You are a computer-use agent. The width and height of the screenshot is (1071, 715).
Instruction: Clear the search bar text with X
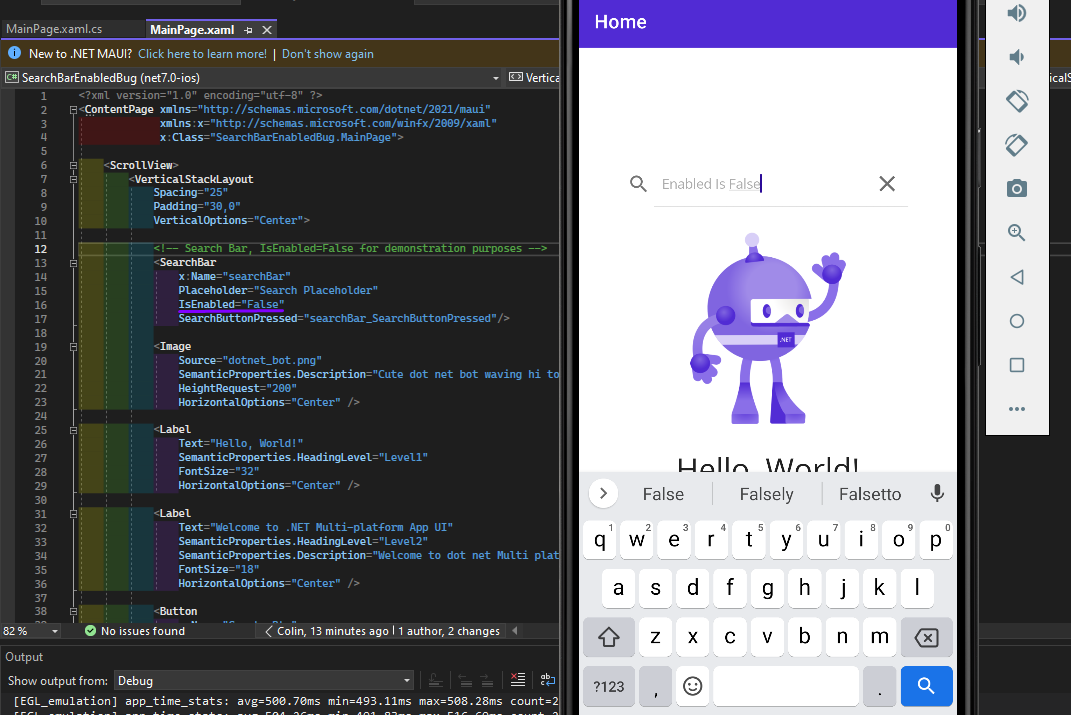click(x=887, y=184)
